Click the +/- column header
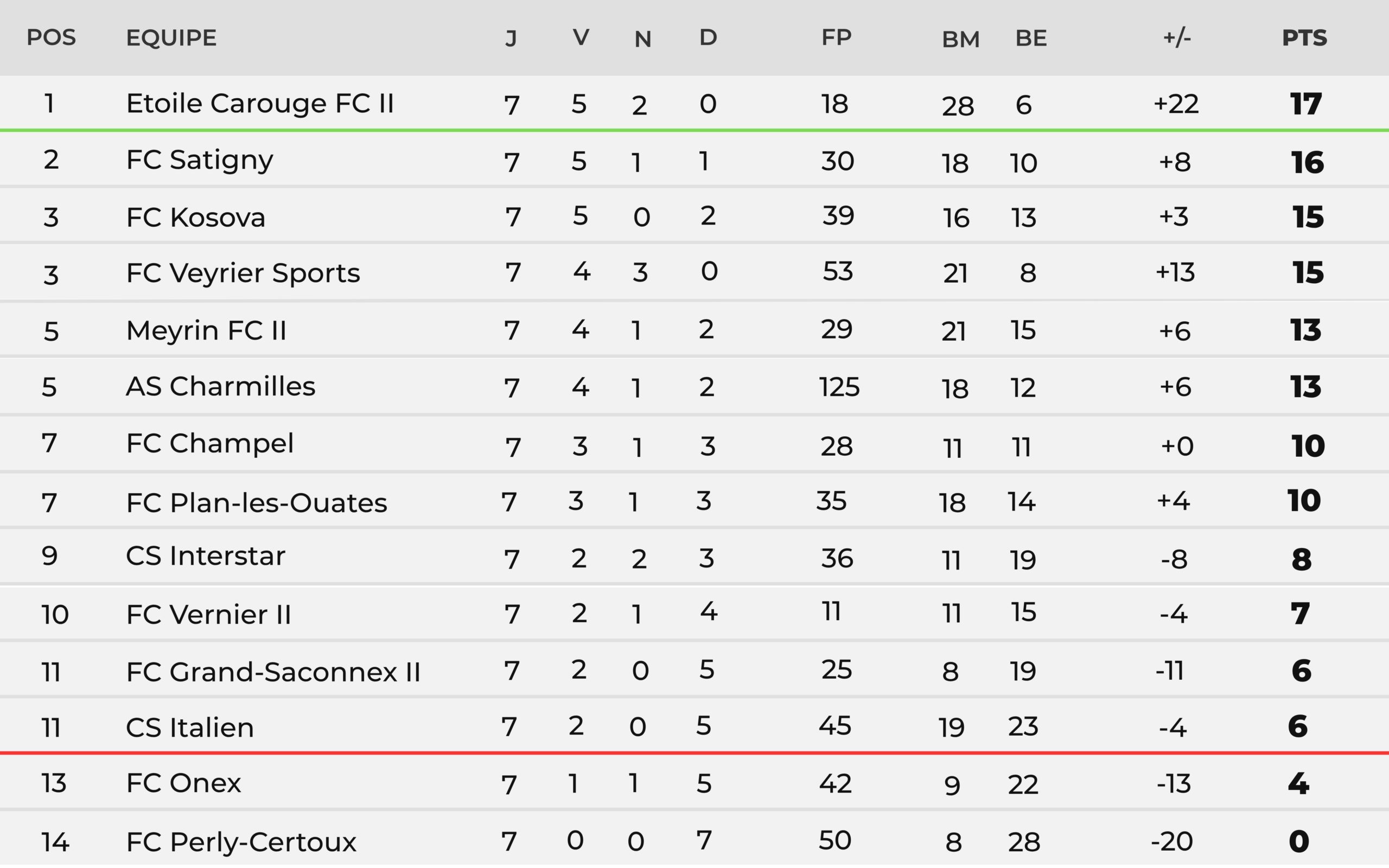The width and height of the screenshot is (1389, 868). (x=1177, y=38)
